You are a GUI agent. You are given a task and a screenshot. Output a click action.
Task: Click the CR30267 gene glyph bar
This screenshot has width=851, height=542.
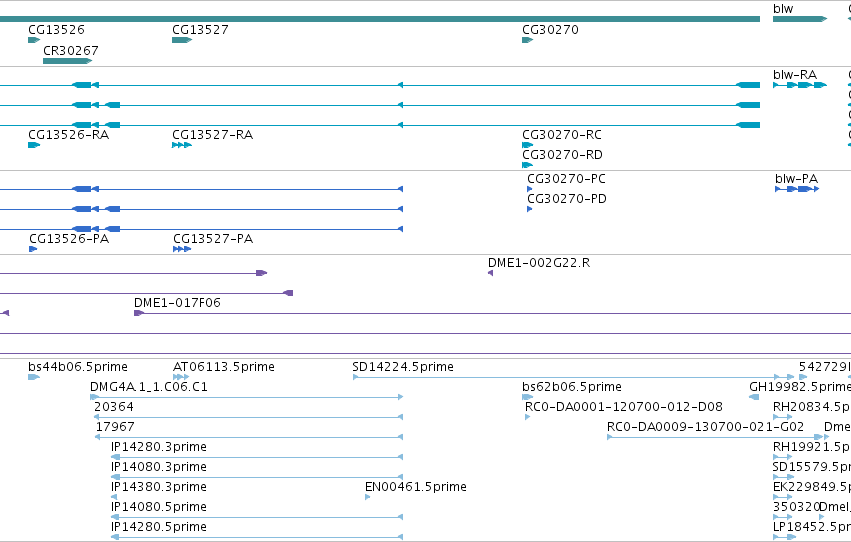click(x=67, y=61)
